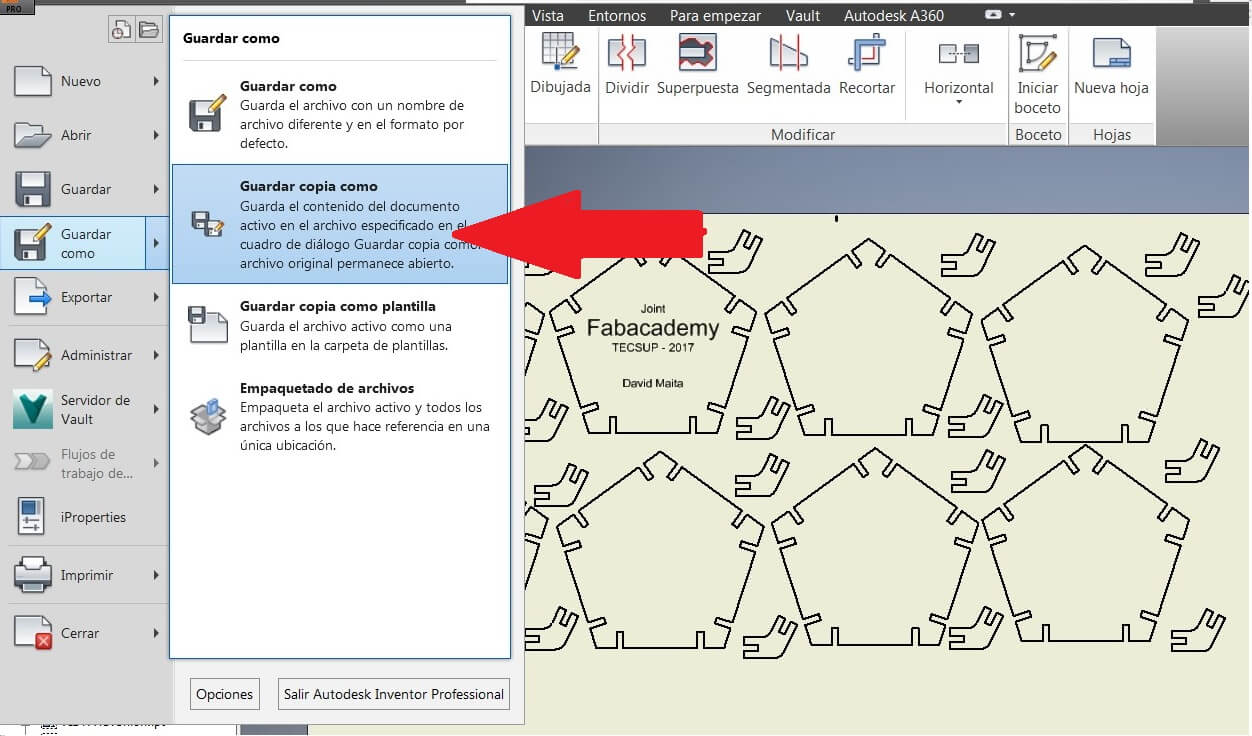Image resolution: width=1252 pixels, height=736 pixels.
Task: Expand the Guardar como submenu arrow
Action: 156,243
